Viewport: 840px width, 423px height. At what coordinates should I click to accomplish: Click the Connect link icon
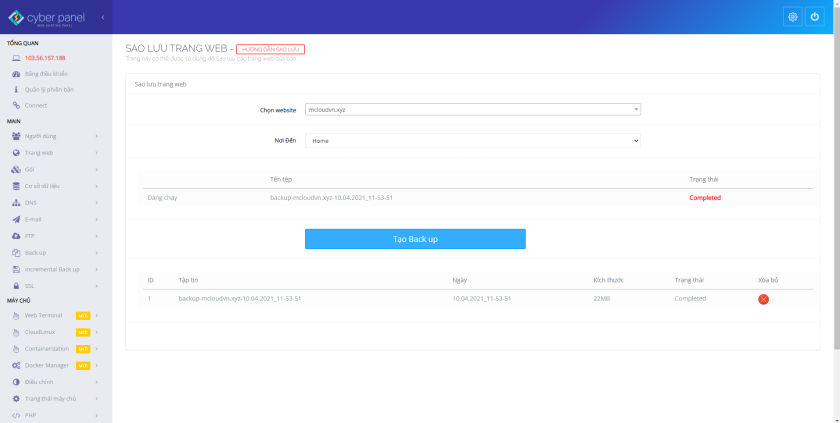click(x=16, y=105)
